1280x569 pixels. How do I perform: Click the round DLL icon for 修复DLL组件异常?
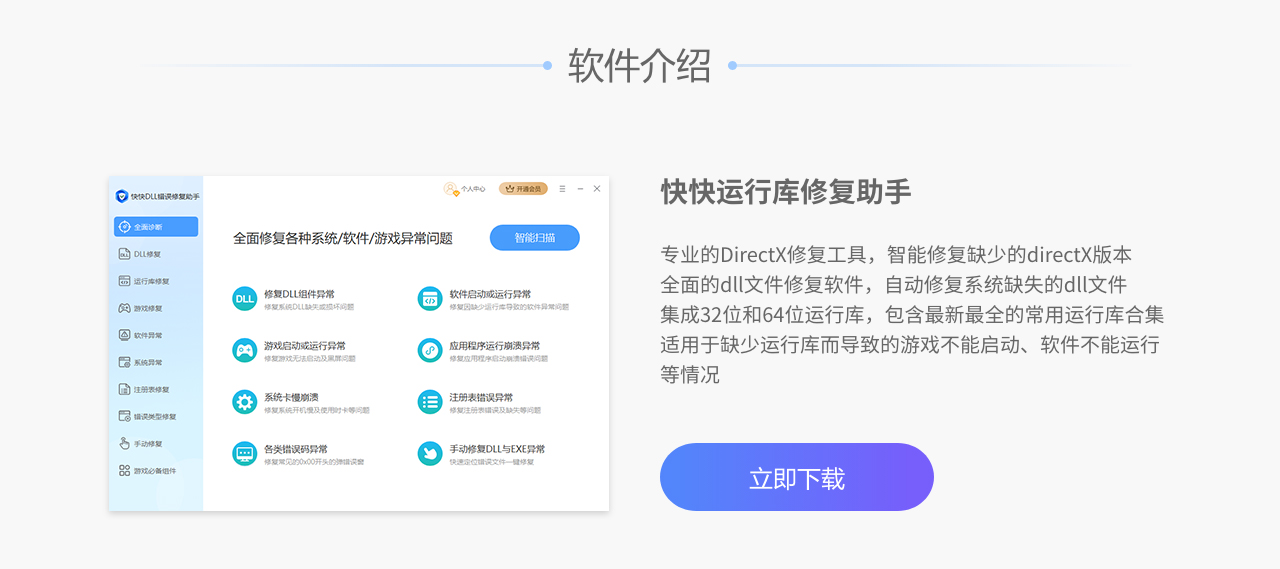pyautogui.click(x=245, y=298)
